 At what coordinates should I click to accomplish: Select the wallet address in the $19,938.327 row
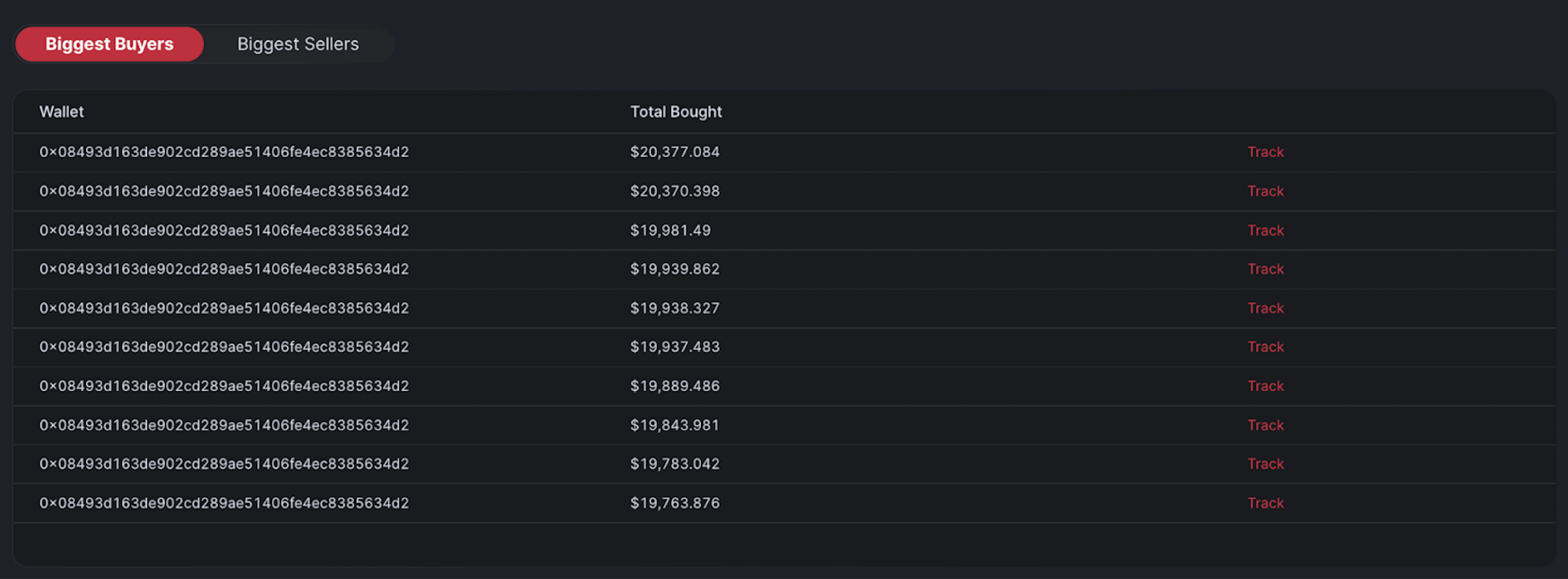tap(224, 308)
